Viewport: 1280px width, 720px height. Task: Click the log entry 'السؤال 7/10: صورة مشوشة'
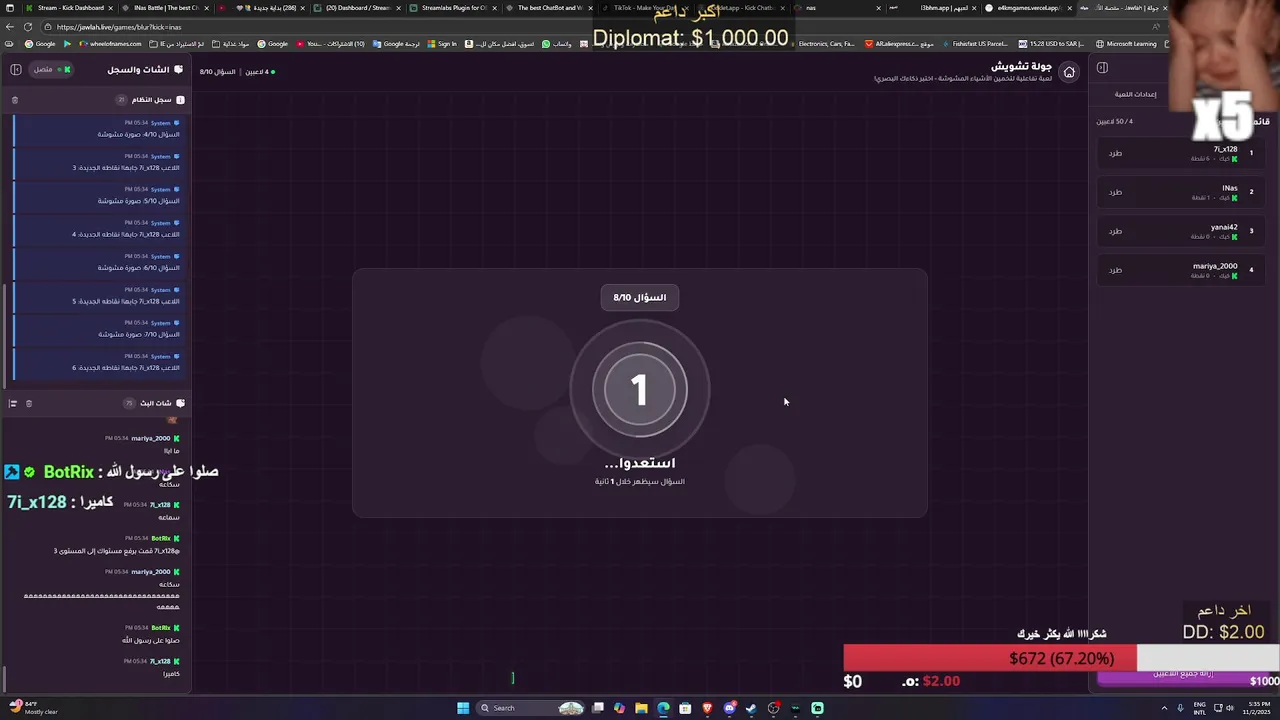(138, 334)
